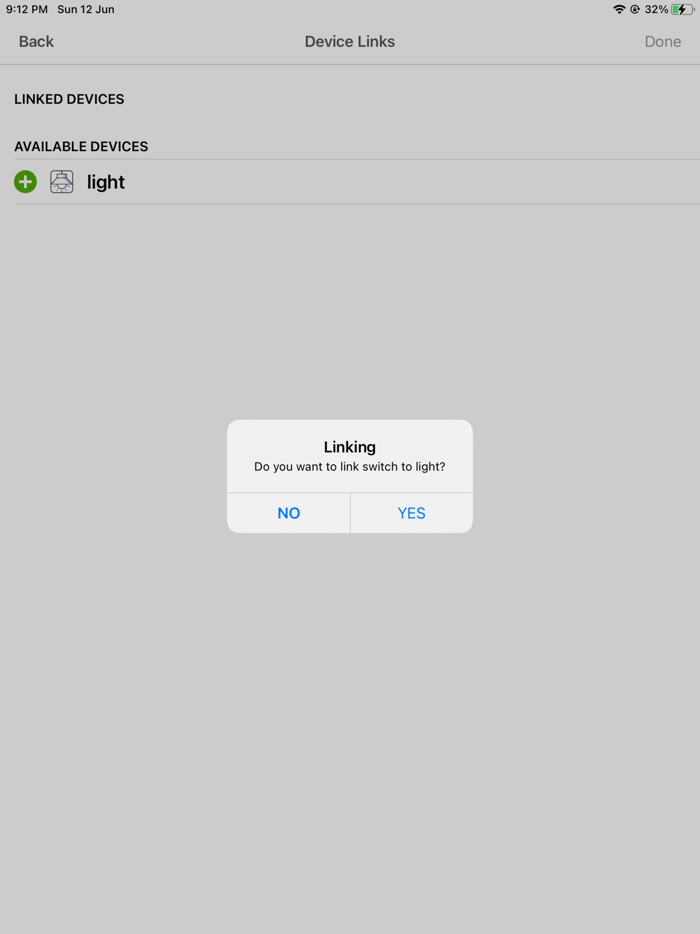Tap the 9:12 PM clock

point(27,10)
